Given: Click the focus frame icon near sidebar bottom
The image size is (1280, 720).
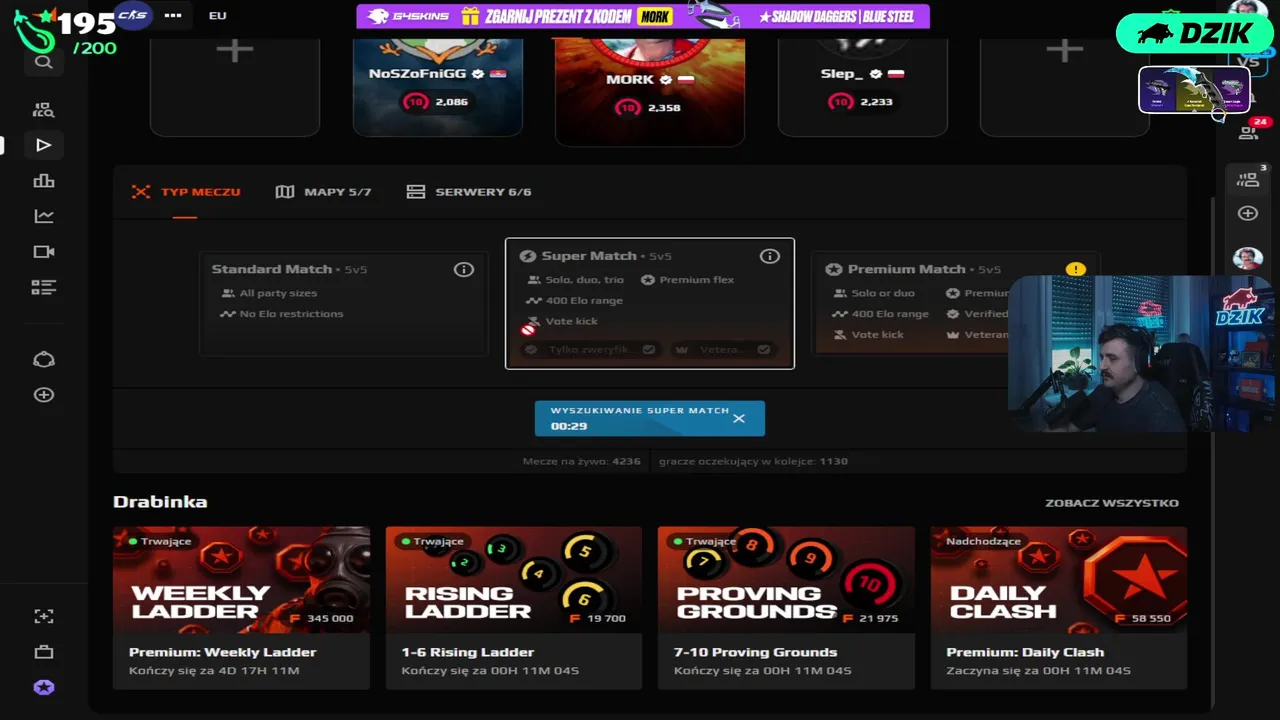Looking at the screenshot, I should click(x=43, y=616).
